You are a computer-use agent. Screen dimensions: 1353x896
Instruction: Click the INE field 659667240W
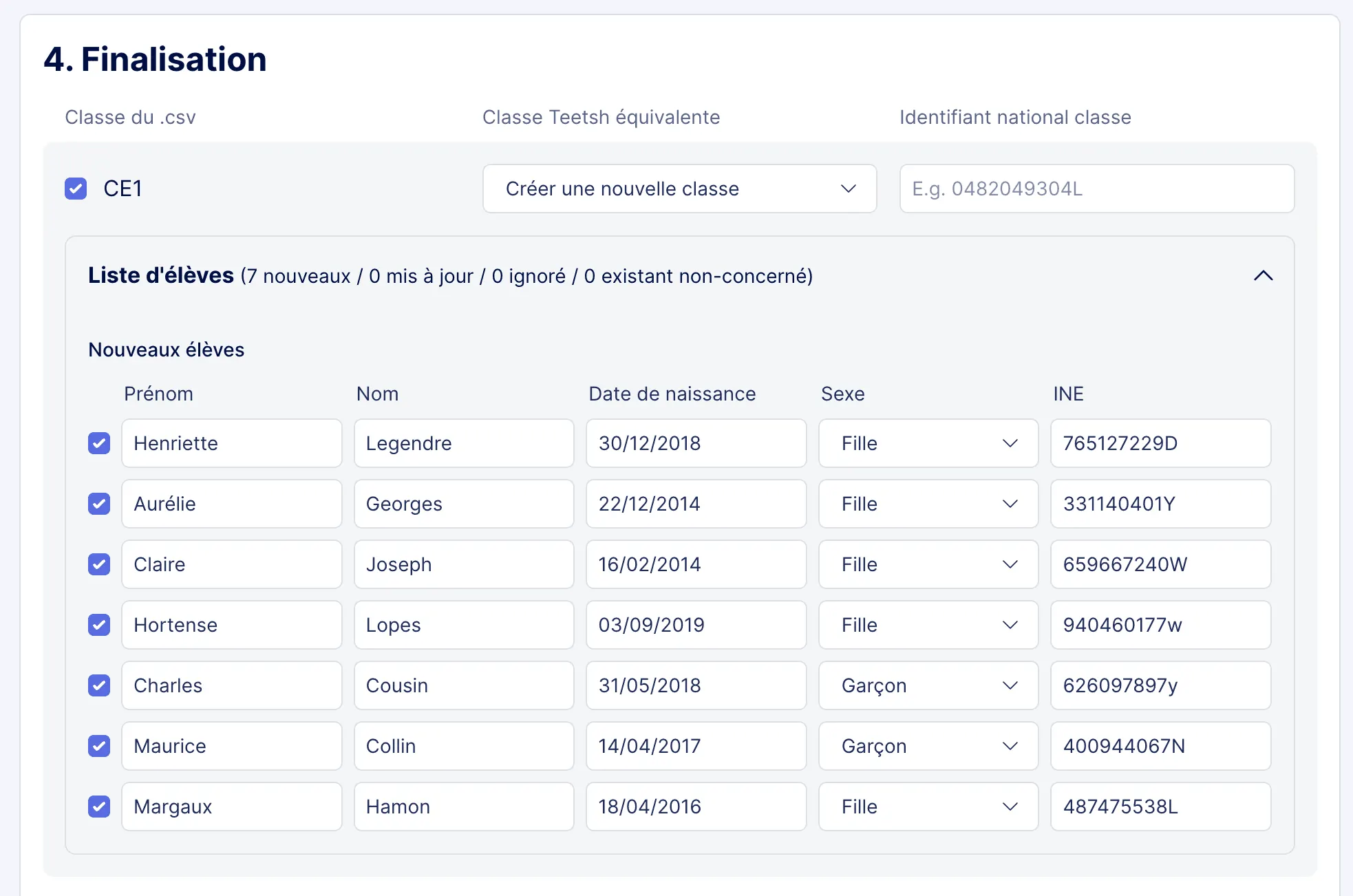pyautogui.click(x=1161, y=564)
